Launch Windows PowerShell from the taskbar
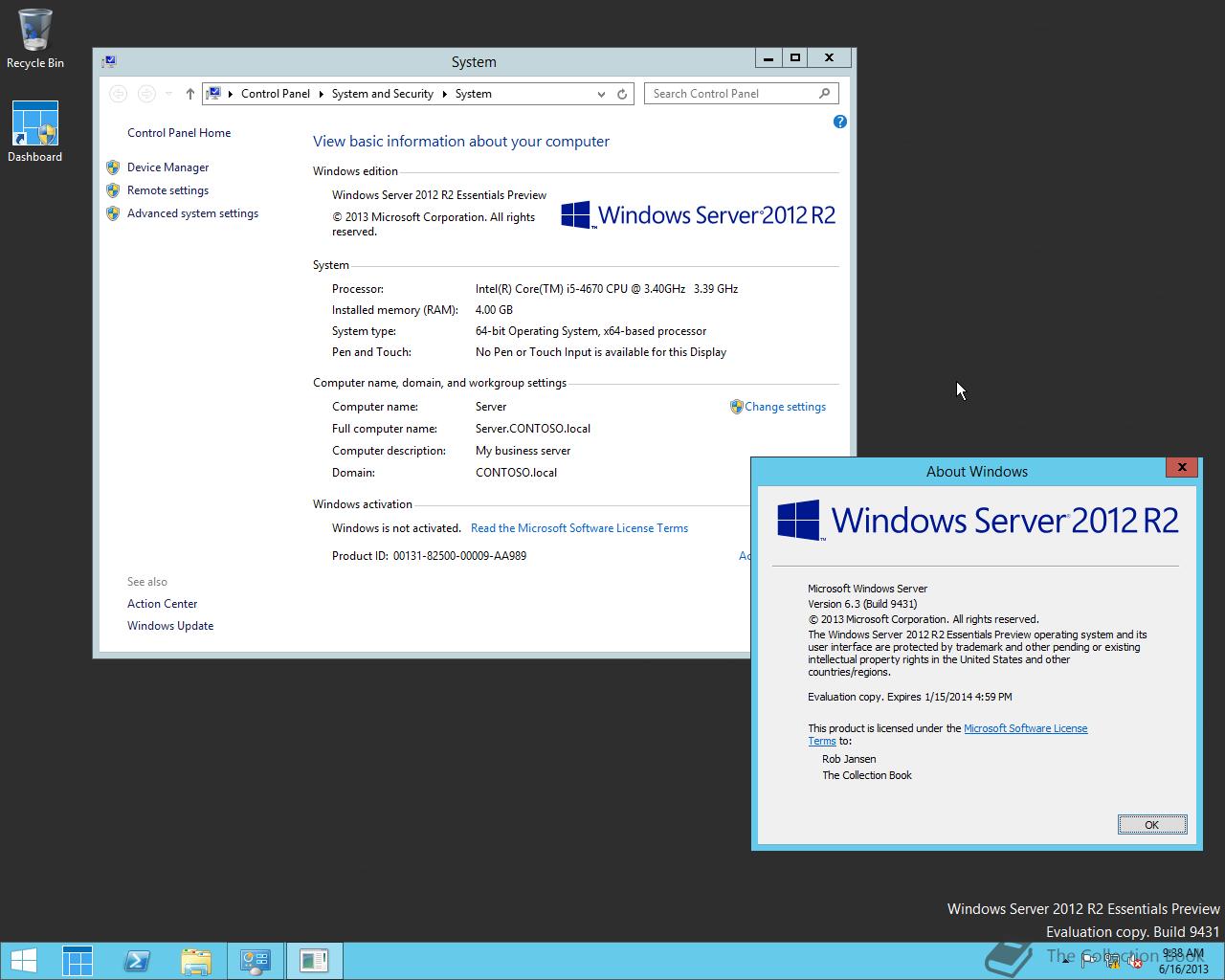 tap(137, 961)
